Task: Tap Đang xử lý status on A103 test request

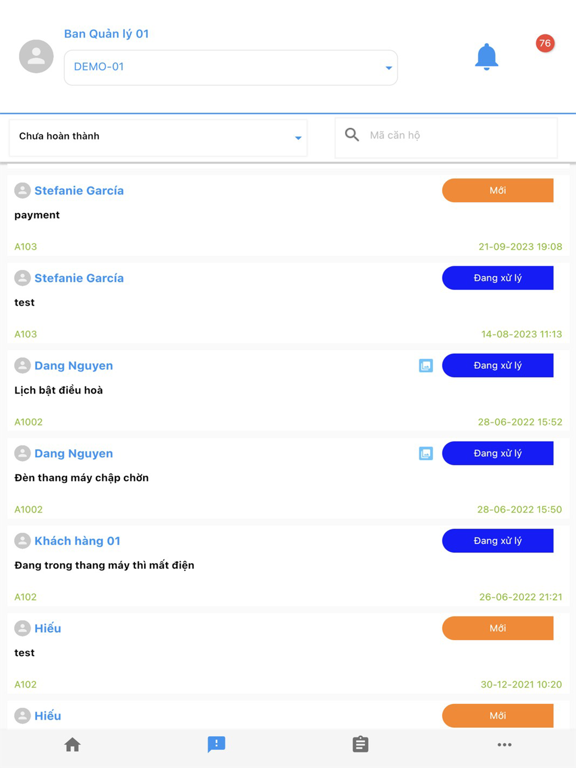Action: pyautogui.click(x=498, y=278)
